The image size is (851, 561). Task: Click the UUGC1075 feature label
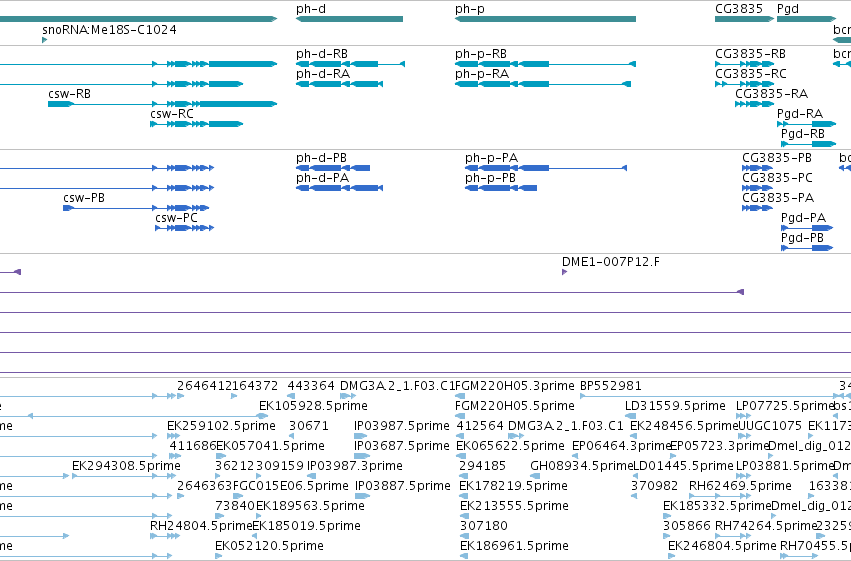pyautogui.click(x=770, y=426)
